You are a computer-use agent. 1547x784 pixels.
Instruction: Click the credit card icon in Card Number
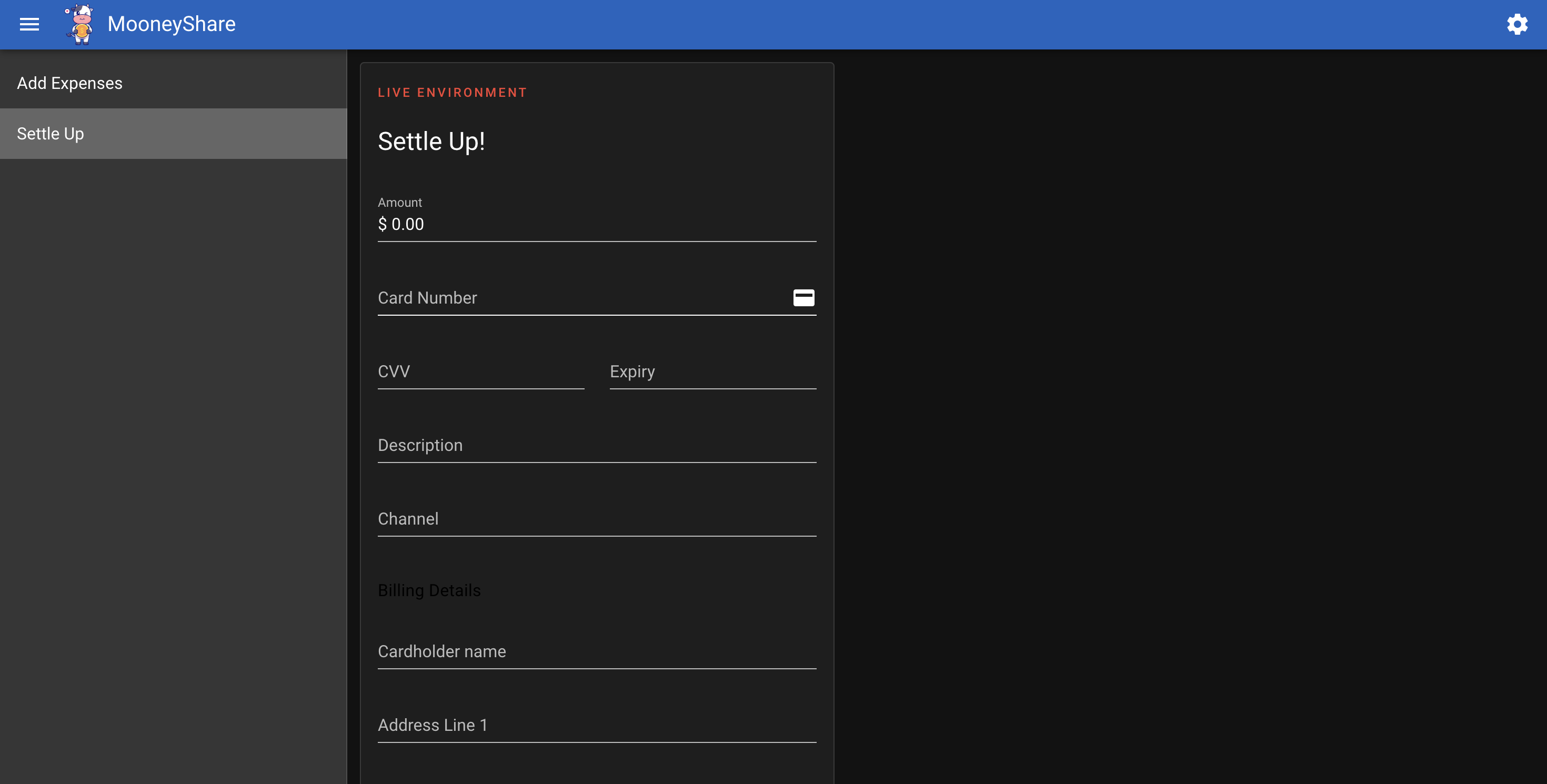(x=803, y=298)
